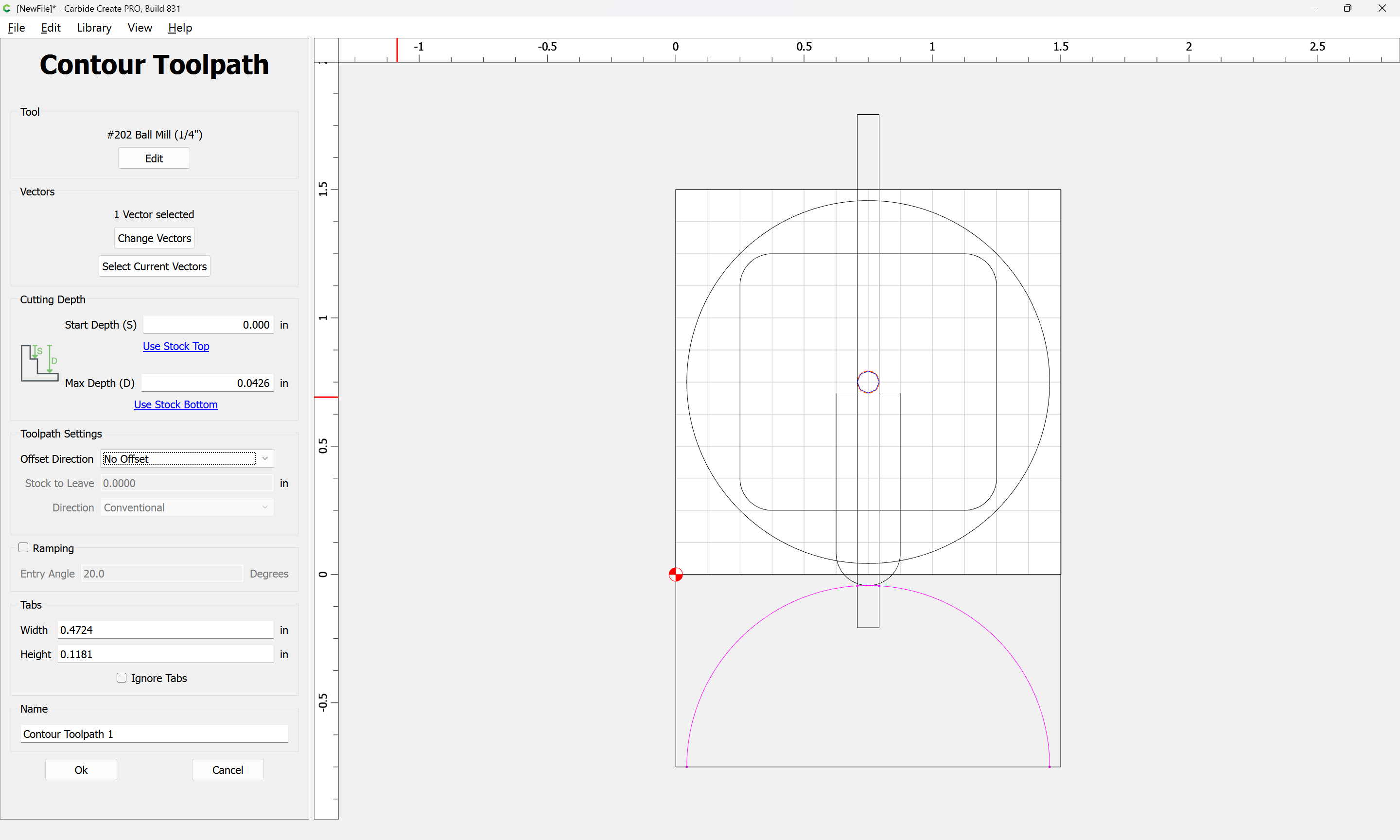This screenshot has height=840, width=1400.
Task: Minimize the Carbide Create window
Action: click(1313, 8)
